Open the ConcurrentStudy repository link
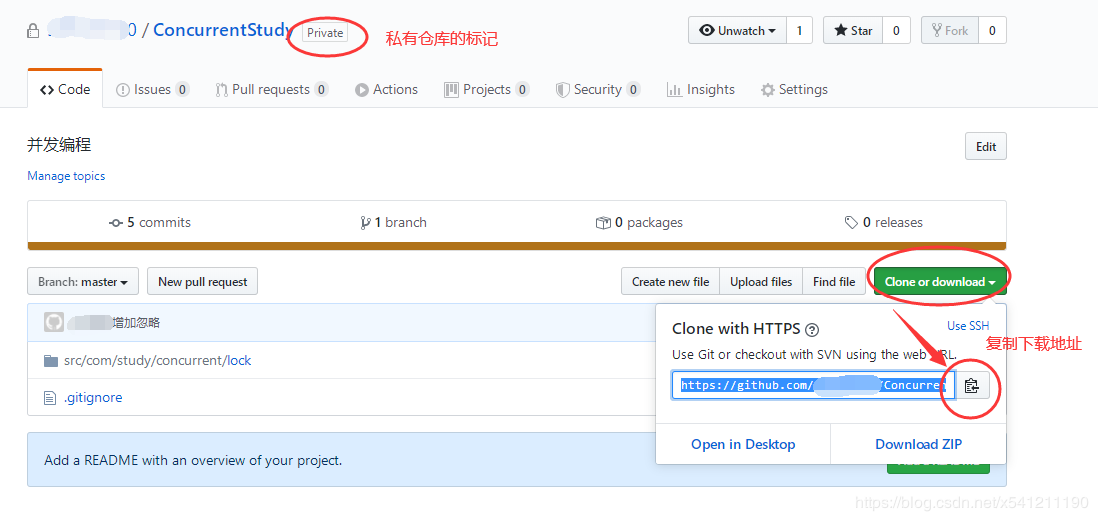The height and width of the screenshot is (521, 1098). point(223,30)
